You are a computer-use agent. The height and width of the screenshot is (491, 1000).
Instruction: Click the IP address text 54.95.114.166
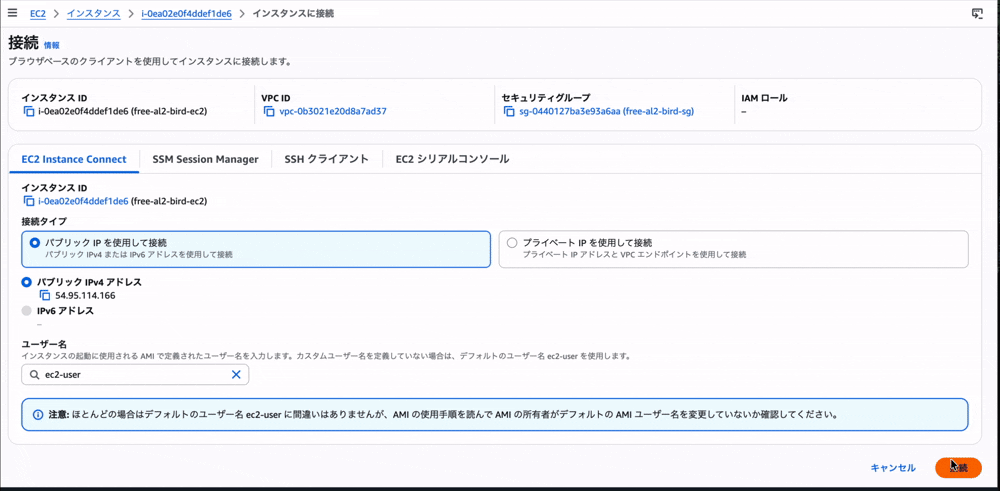point(85,295)
